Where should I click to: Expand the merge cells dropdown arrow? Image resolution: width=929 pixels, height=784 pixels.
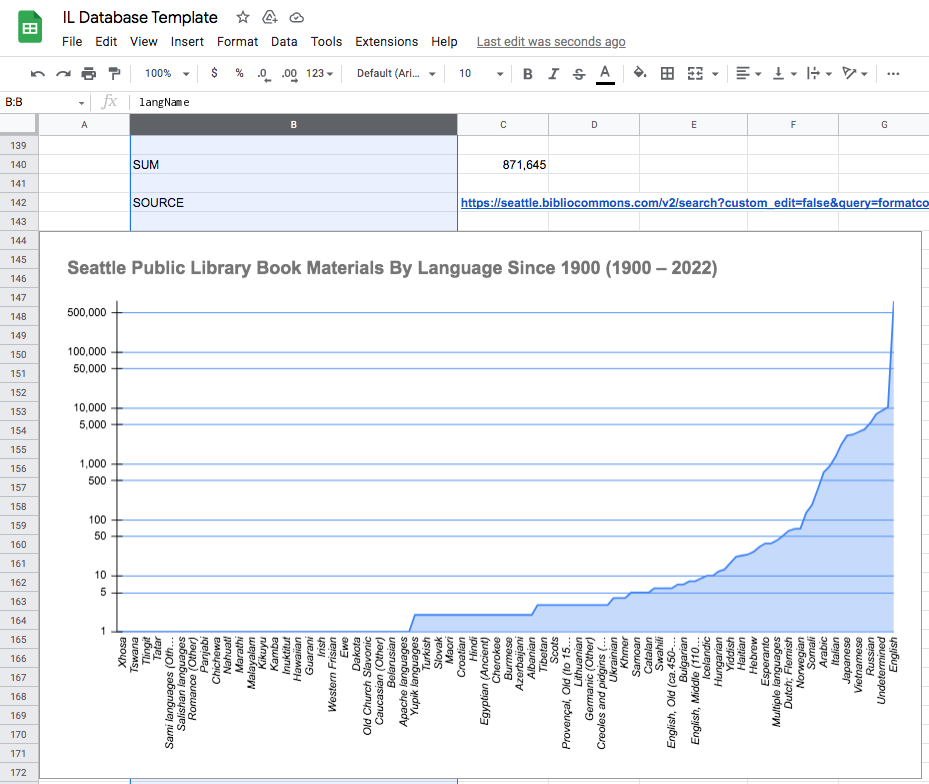click(715, 74)
